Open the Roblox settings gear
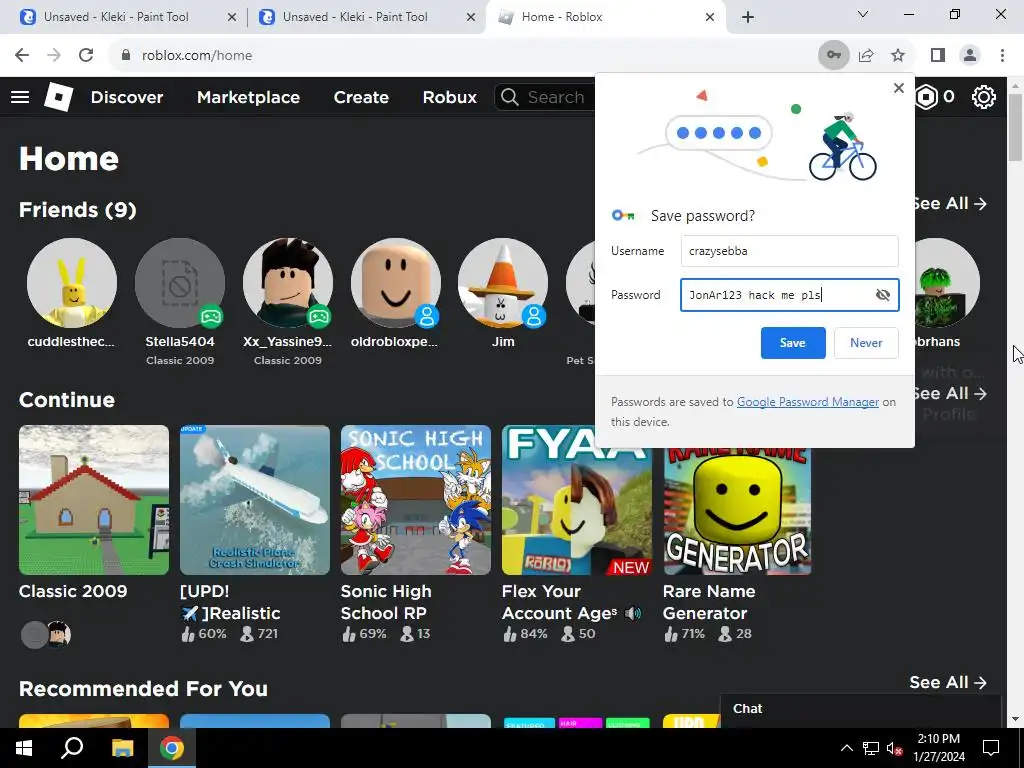This screenshot has height=768, width=1024. pyautogui.click(x=984, y=97)
